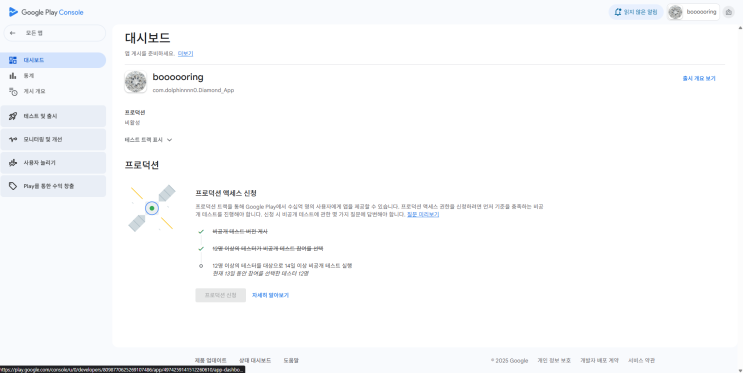Open 도움말 footer link

[x=291, y=360]
